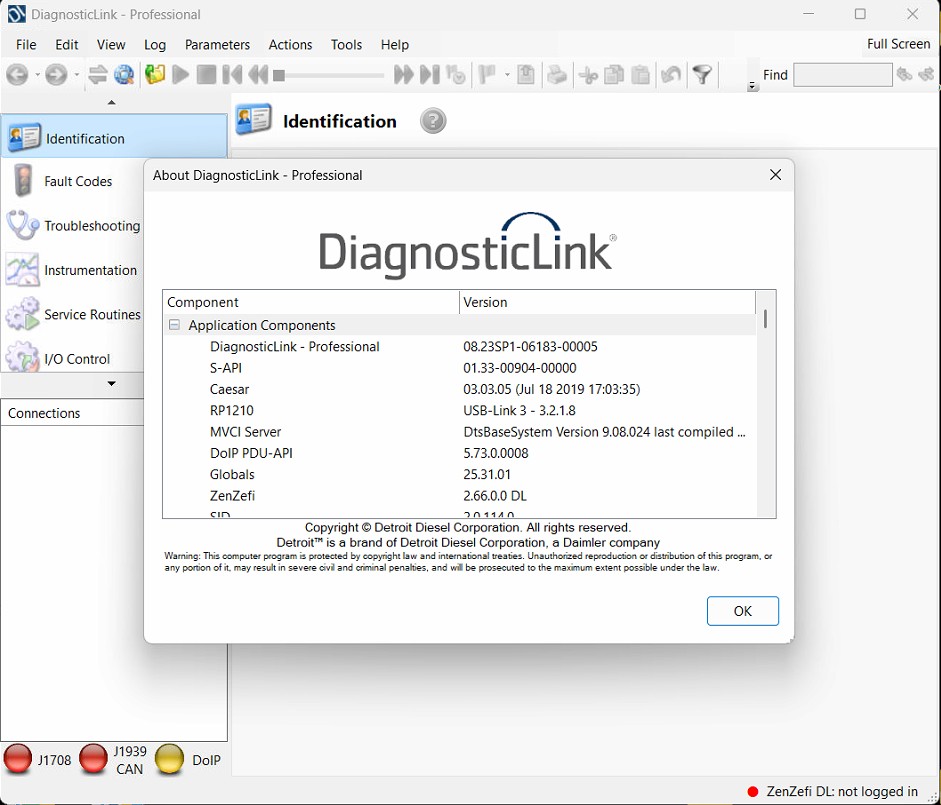Click OK in the About dialog
The image size is (941, 805).
click(742, 611)
